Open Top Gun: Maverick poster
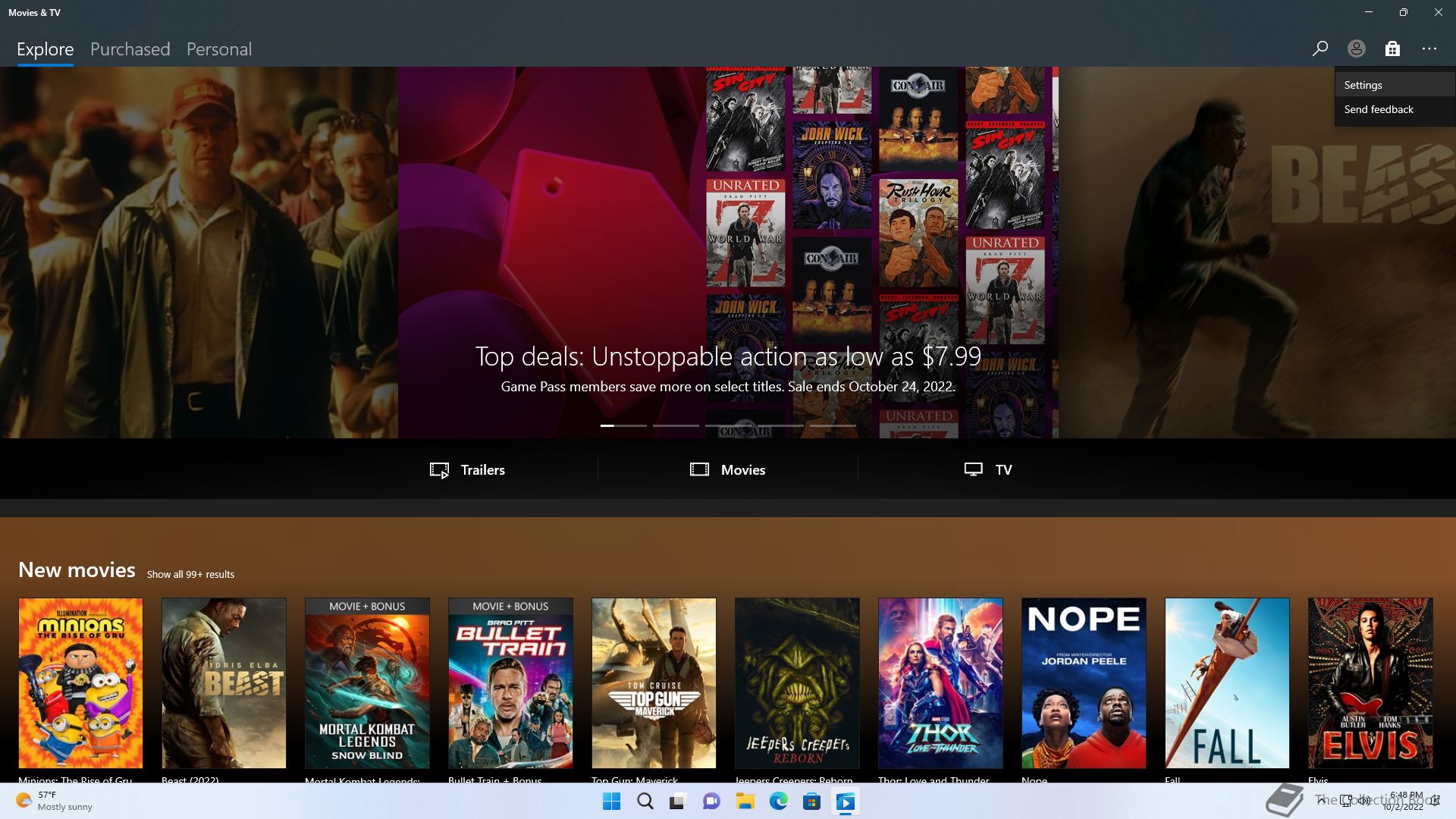Screen dimensions: 1456x819 coord(654,683)
